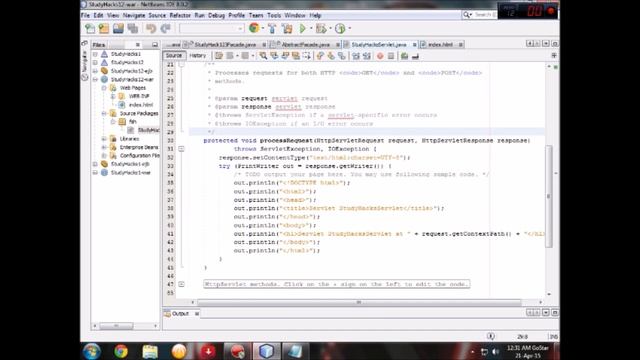Switch to the History view button
The width and height of the screenshot is (640, 360).
[x=198, y=56]
